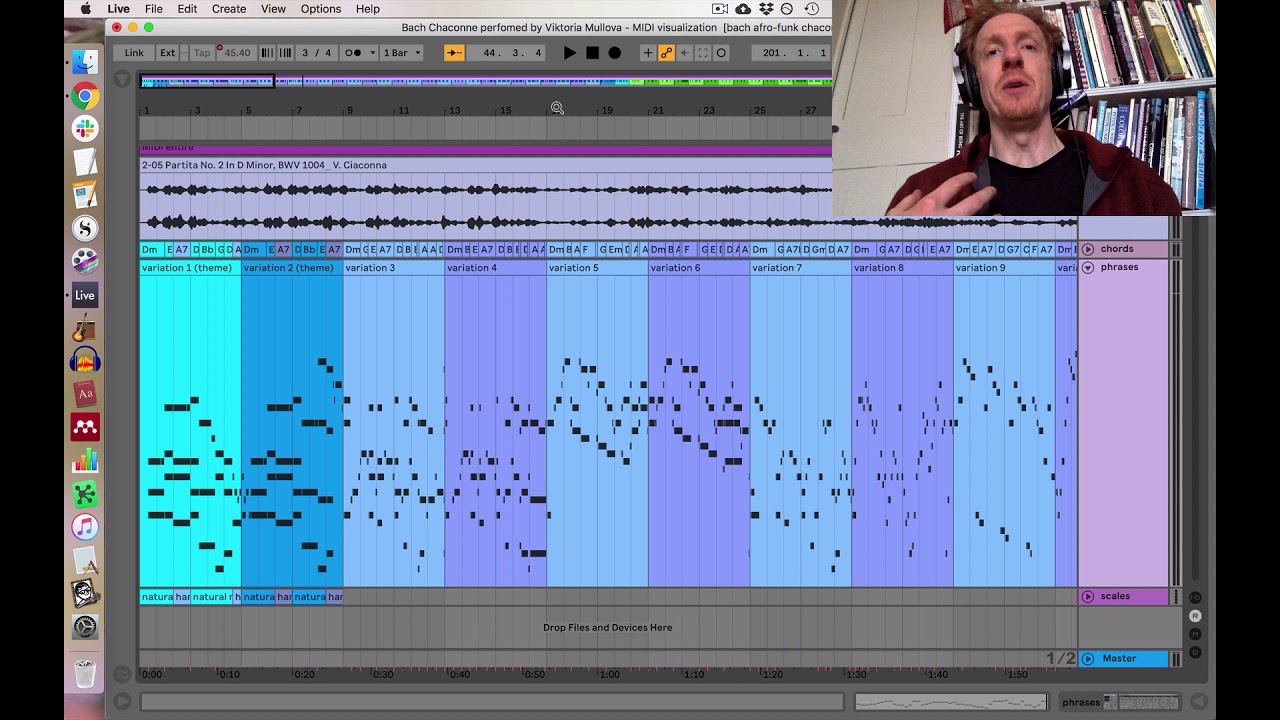Toggle the Track Delay D button
Image resolution: width=1280 pixels, height=720 pixels.
click(x=1195, y=652)
